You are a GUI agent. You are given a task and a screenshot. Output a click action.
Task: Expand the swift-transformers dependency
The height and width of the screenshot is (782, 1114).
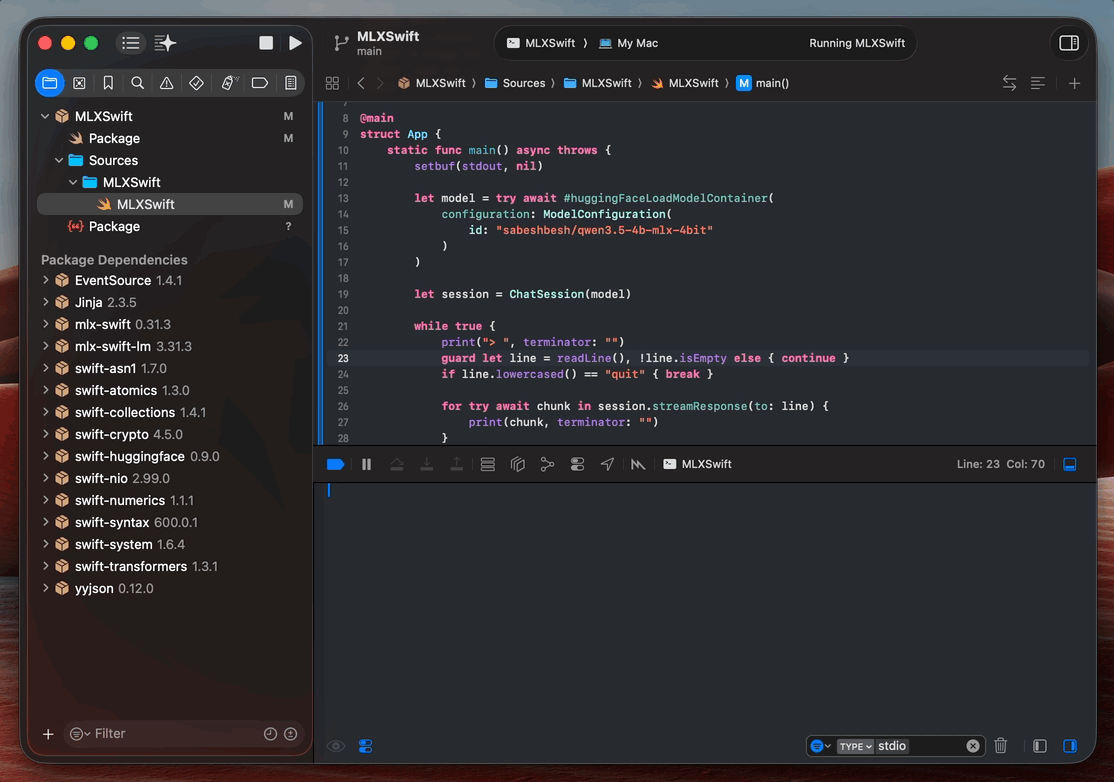(45, 566)
